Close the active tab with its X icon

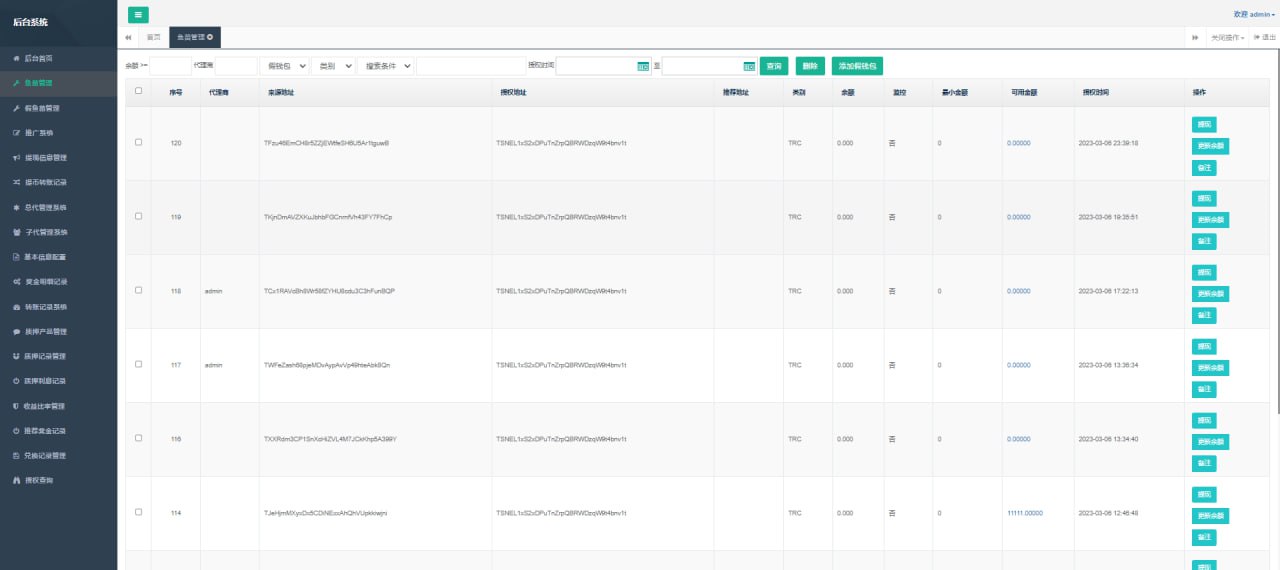[210, 37]
